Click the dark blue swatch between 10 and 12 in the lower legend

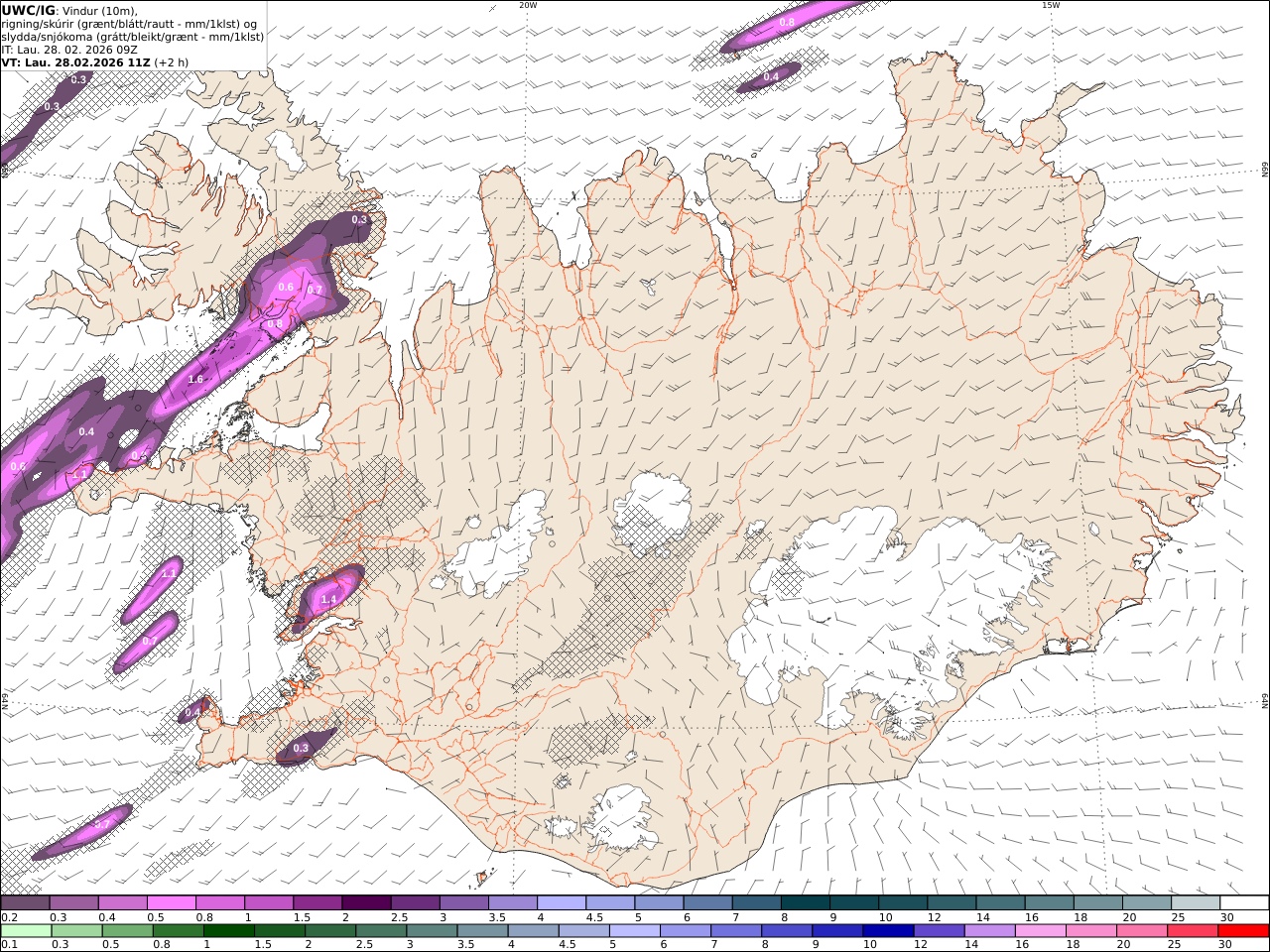(887, 931)
